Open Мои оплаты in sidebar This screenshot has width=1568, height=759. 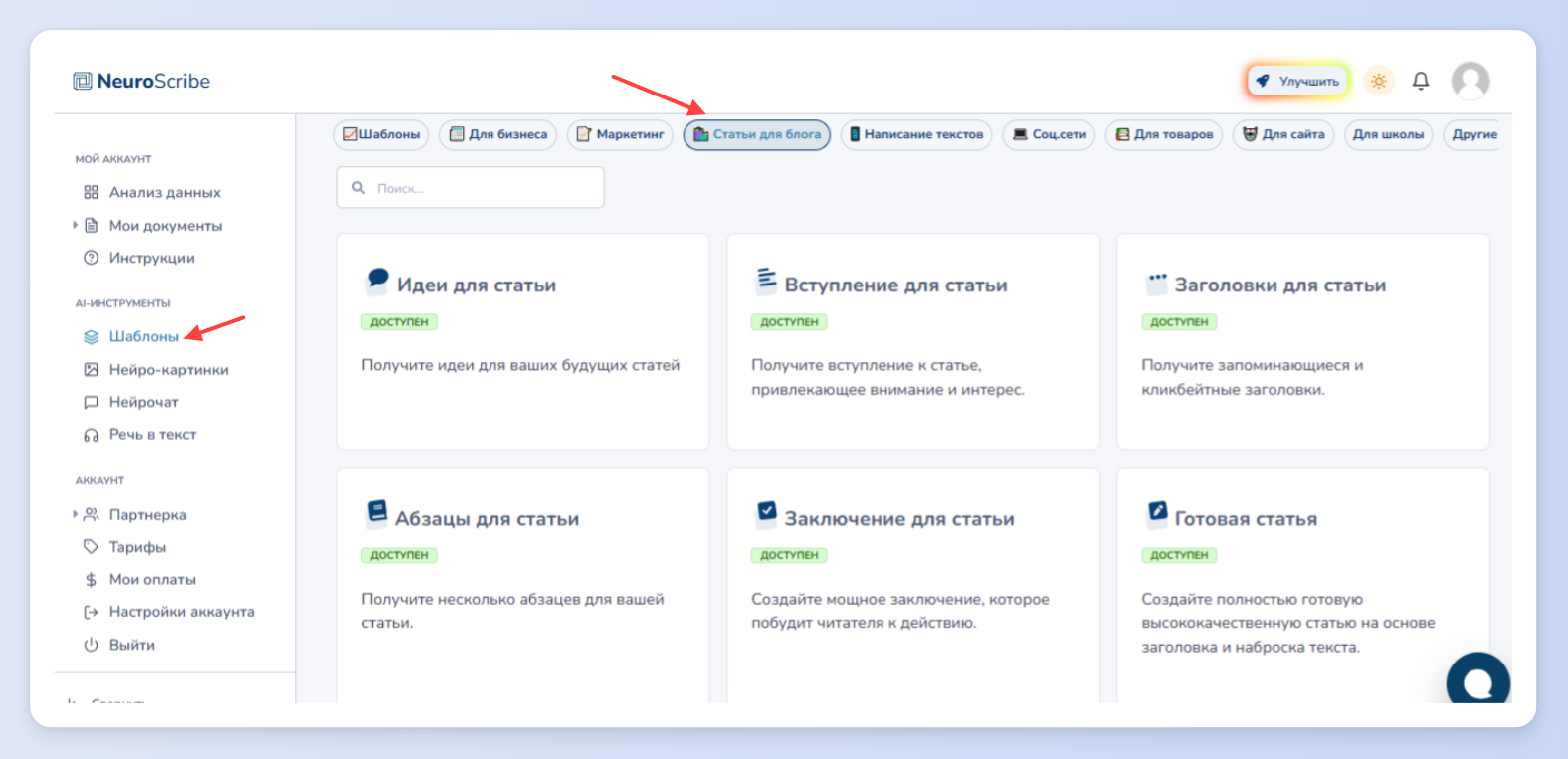(152, 580)
